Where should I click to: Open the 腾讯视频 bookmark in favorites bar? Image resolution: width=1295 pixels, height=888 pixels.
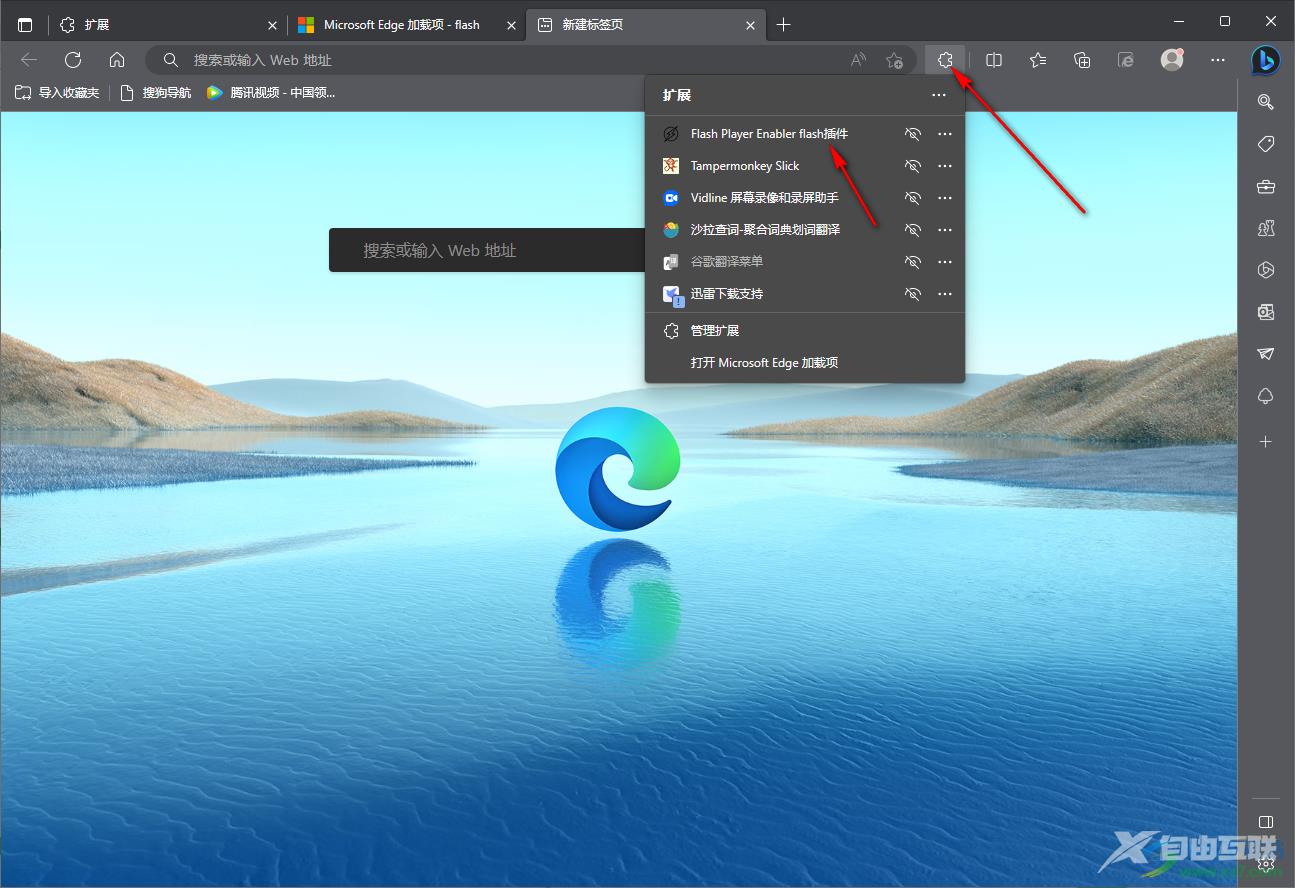click(271, 93)
